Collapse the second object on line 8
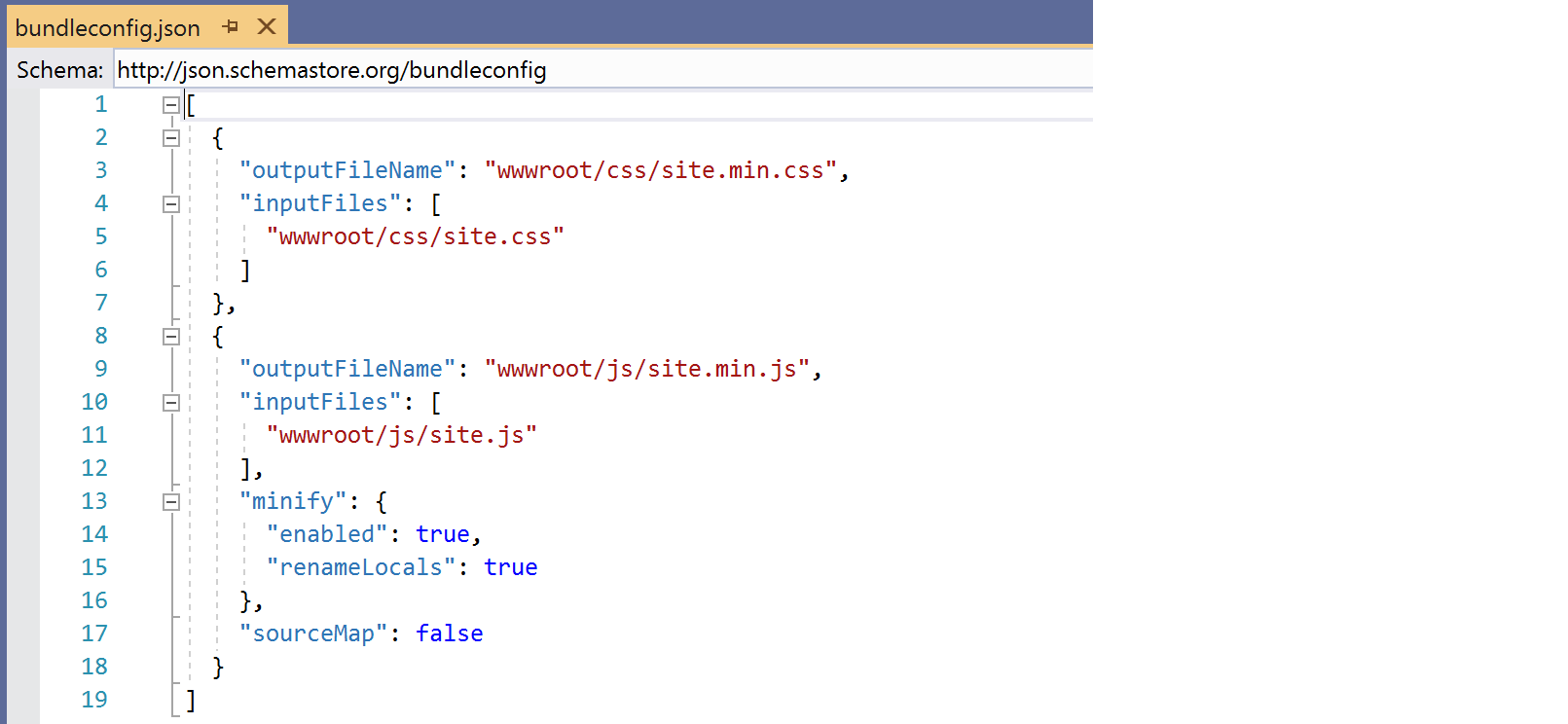The width and height of the screenshot is (1568, 724). coord(171,337)
